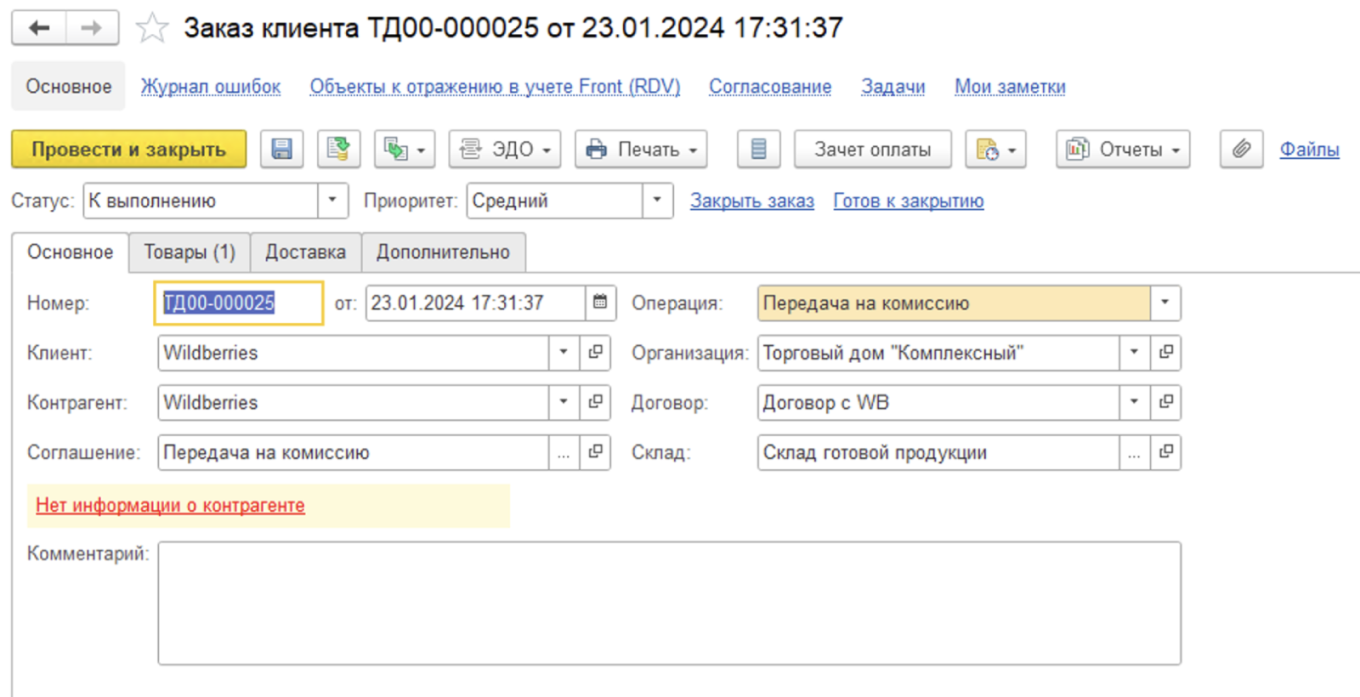Open the create-based-on icon menu
Screen dimensions: 1360x697
[405, 150]
